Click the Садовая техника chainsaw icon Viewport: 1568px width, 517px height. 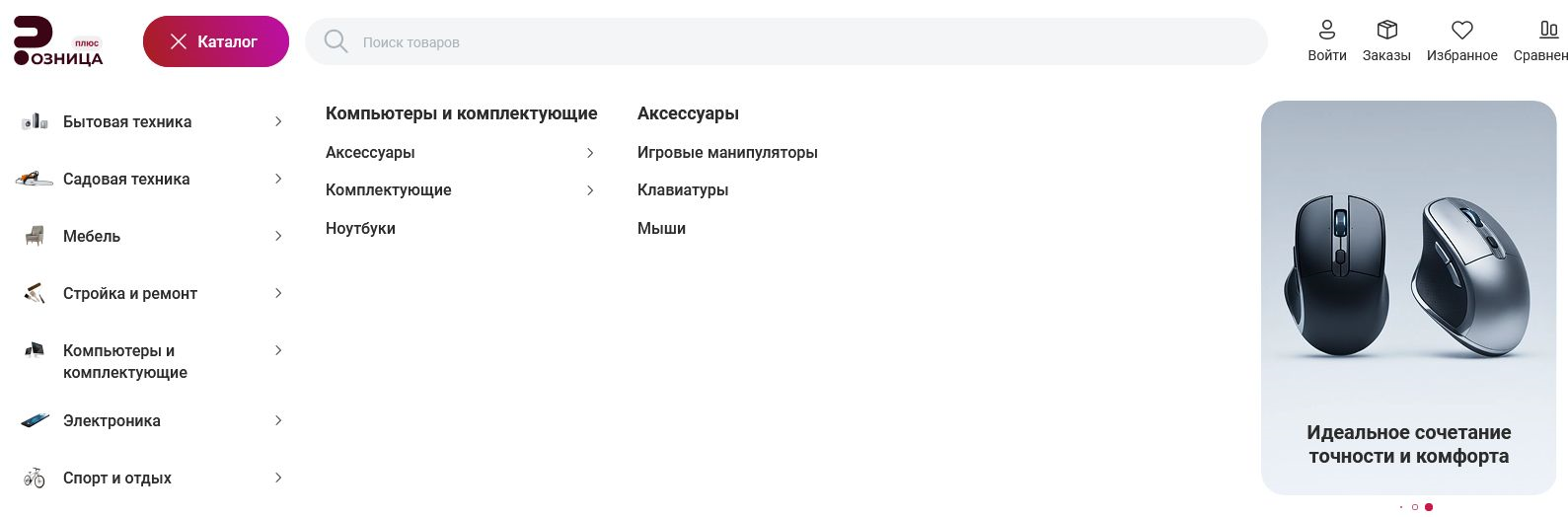point(35,179)
